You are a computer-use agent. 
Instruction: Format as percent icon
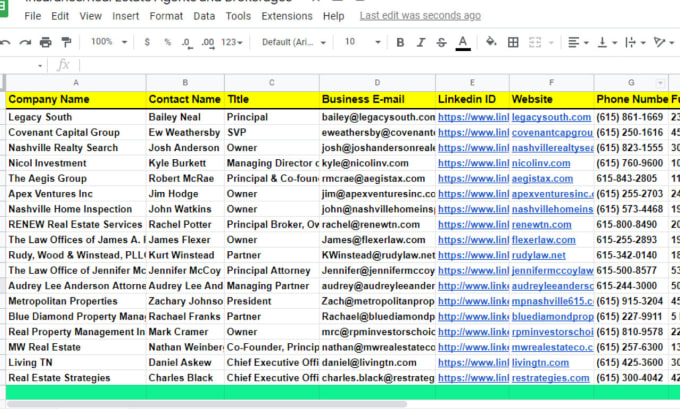coord(167,42)
